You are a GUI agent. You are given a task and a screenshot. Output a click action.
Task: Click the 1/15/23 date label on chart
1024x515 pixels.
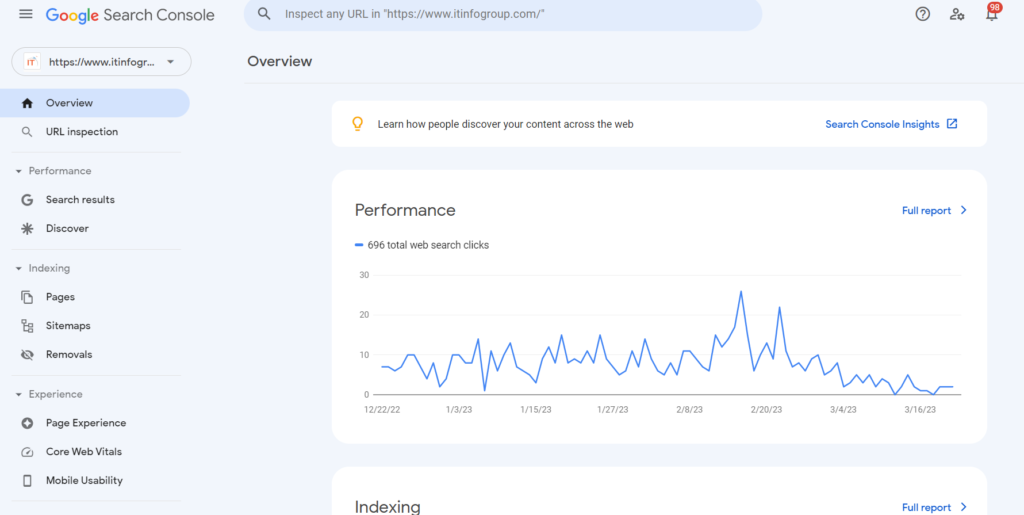pos(536,410)
